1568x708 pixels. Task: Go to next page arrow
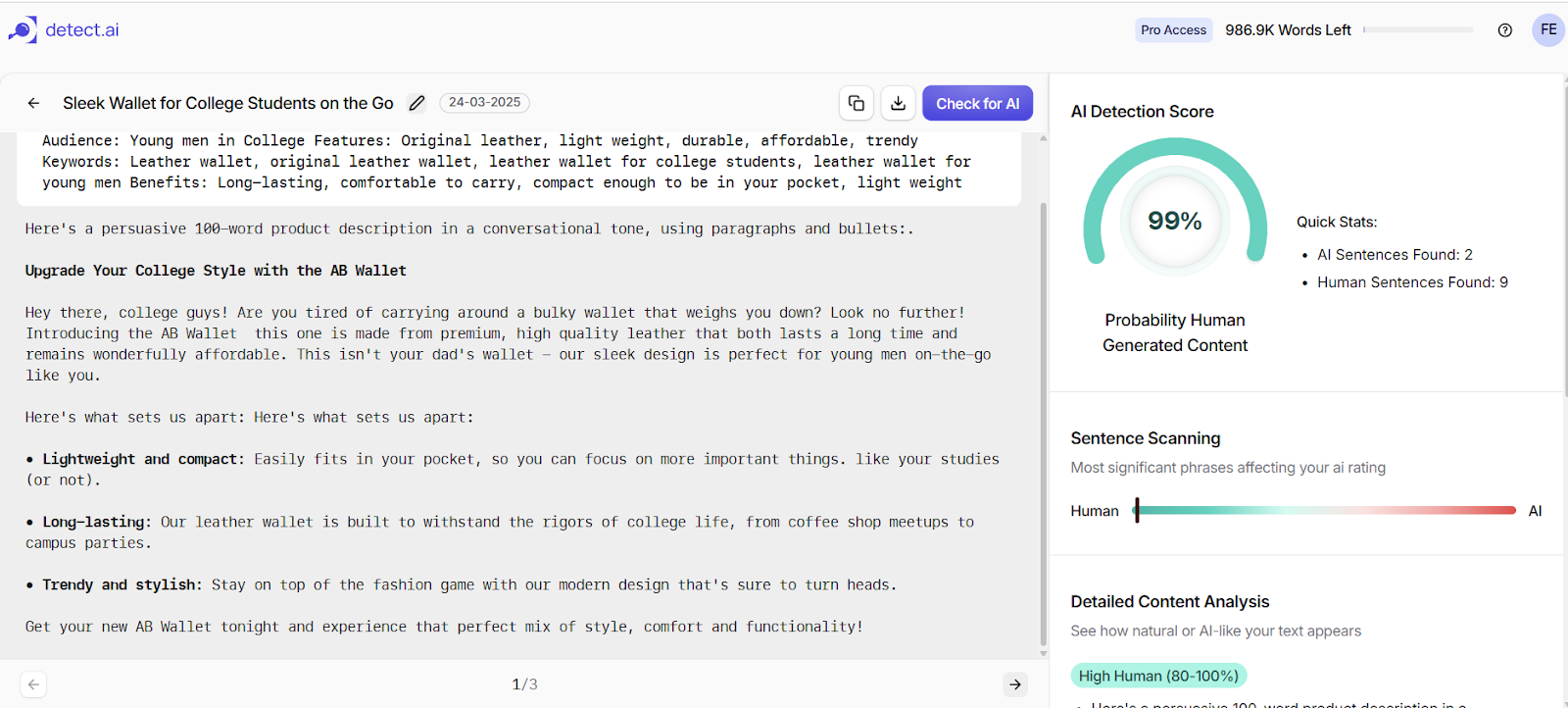[1015, 684]
